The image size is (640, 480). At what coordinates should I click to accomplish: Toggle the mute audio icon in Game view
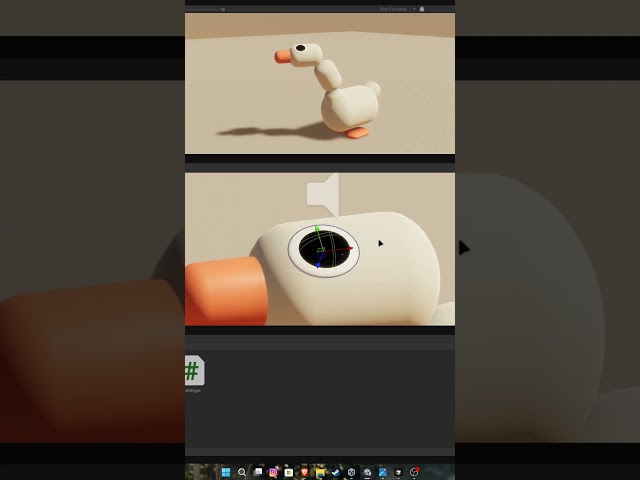click(422, 9)
